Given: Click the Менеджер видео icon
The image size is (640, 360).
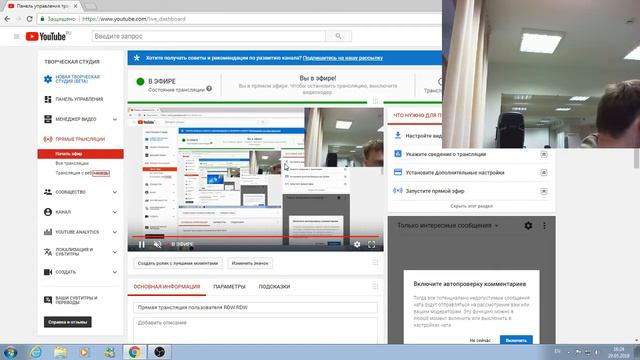Looking at the screenshot, I should click(48, 119).
